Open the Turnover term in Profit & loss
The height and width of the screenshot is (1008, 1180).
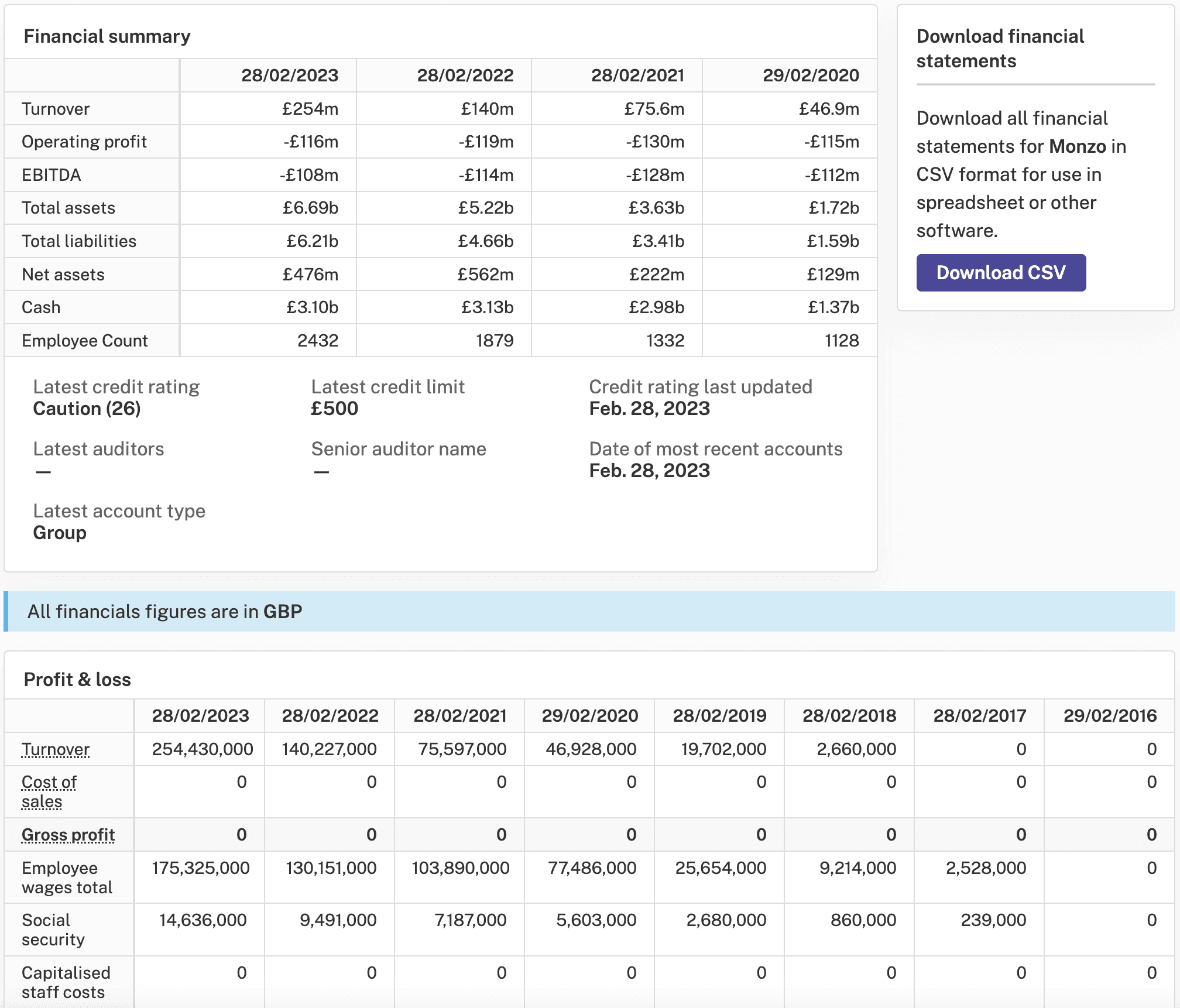56,749
